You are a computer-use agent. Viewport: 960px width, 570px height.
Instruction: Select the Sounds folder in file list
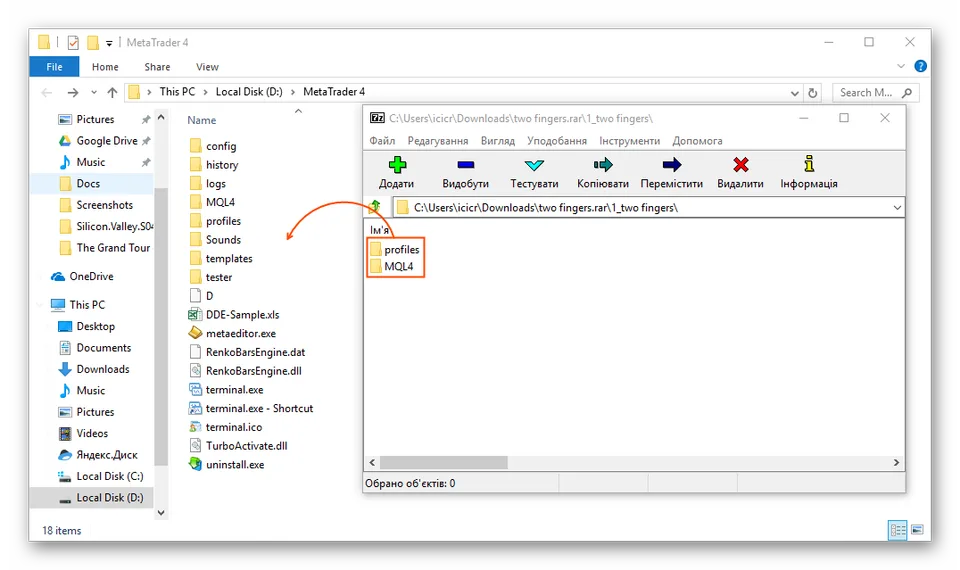(216, 239)
